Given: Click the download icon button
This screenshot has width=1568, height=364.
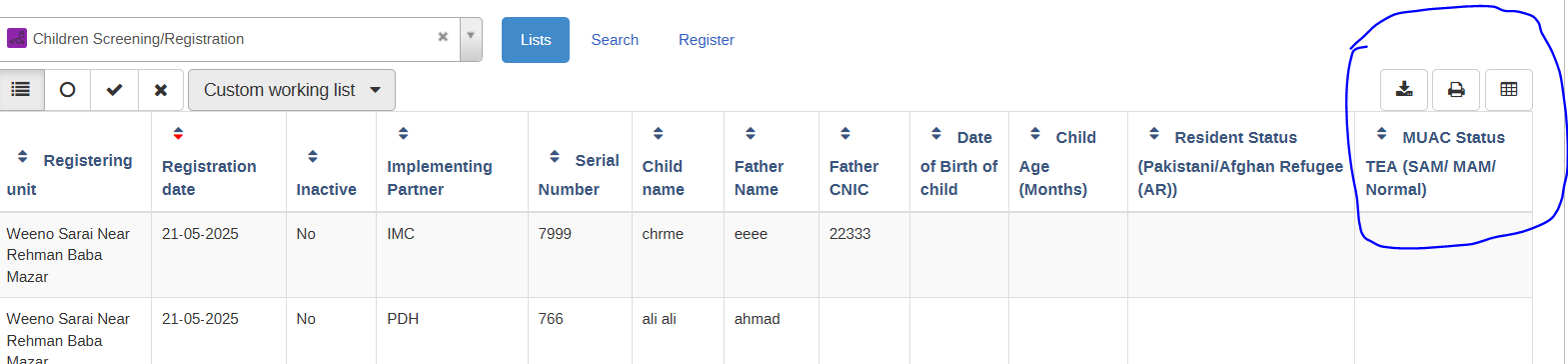Looking at the screenshot, I should [1404, 90].
